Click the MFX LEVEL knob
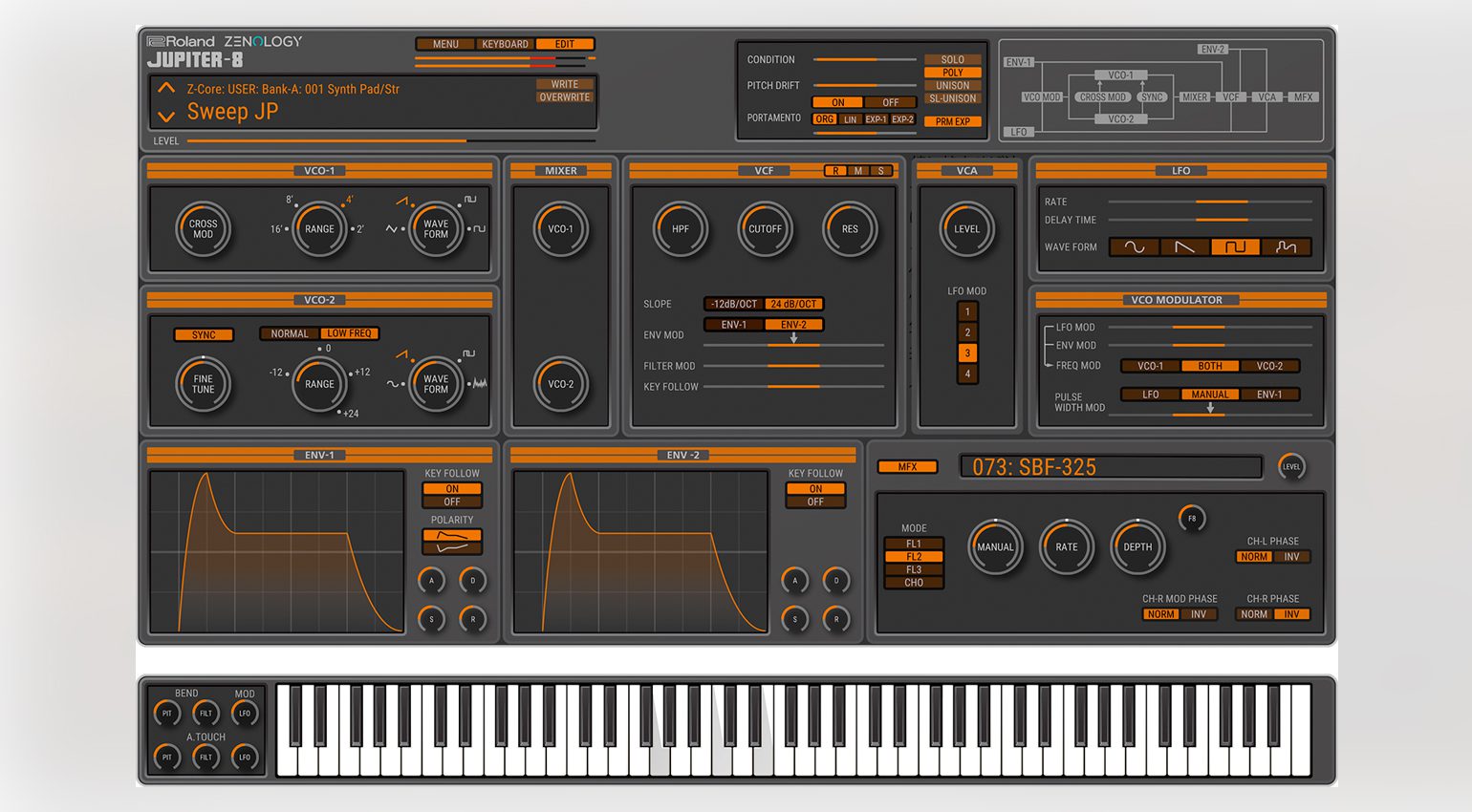 pos(1291,467)
